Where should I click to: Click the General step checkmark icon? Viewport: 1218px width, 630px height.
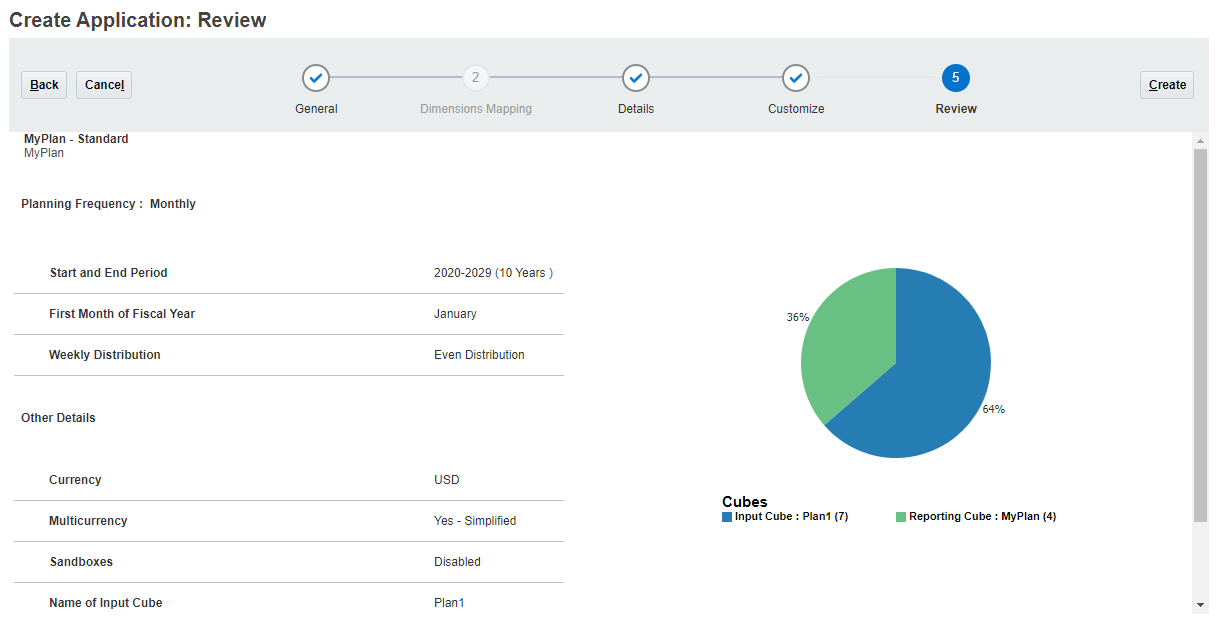click(316, 78)
